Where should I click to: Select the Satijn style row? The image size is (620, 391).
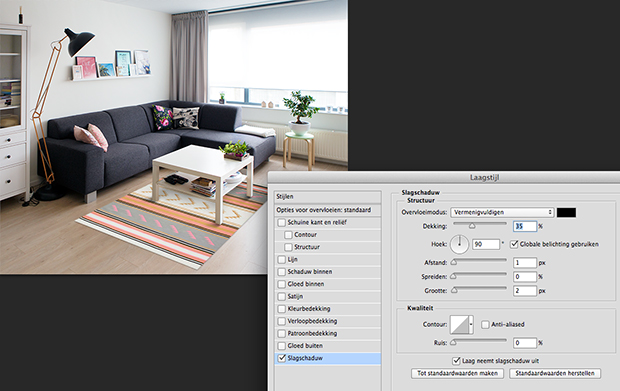[328, 297]
